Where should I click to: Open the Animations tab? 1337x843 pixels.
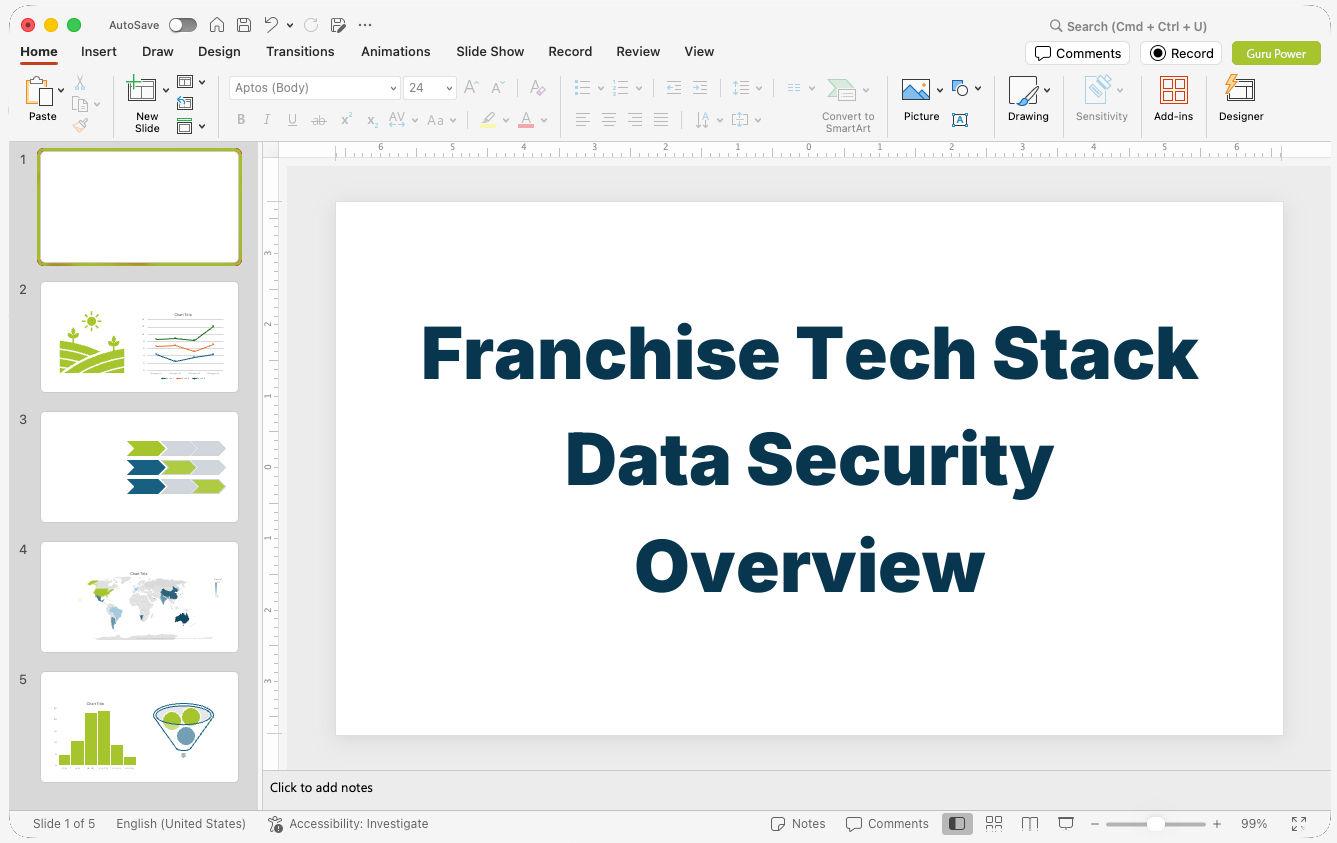[x=395, y=52]
